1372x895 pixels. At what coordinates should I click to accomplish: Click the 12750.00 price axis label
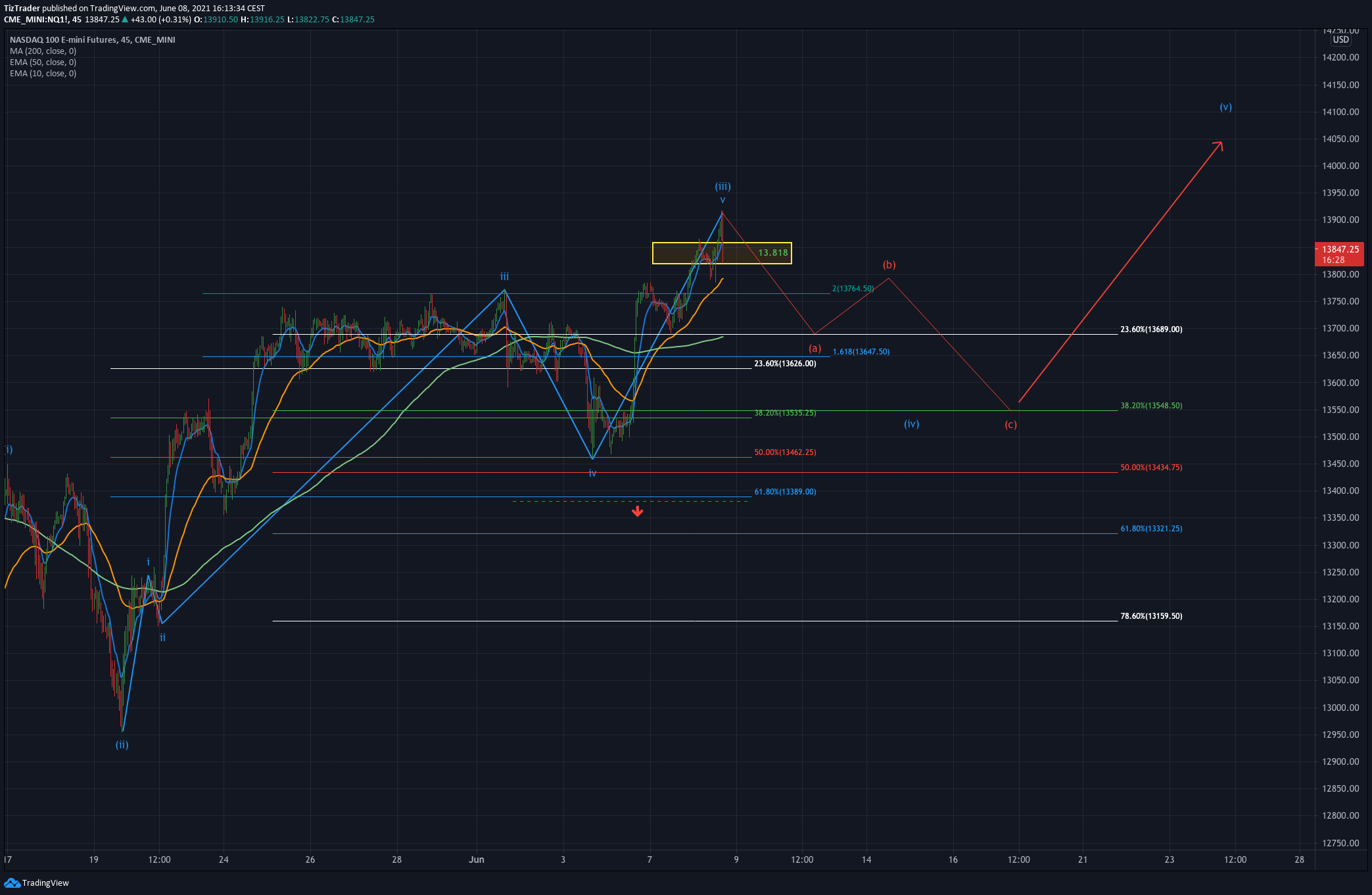tap(1340, 843)
